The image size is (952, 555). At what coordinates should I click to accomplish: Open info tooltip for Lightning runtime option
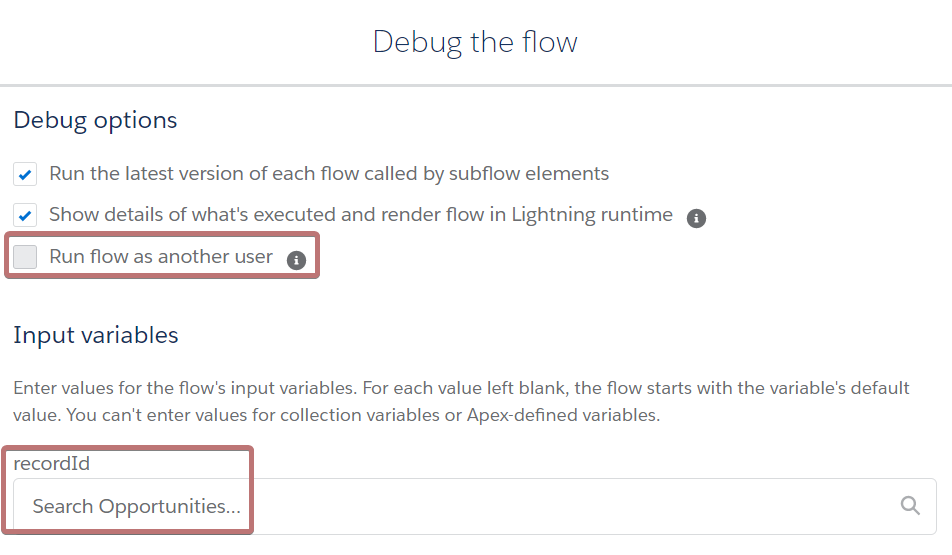tap(696, 218)
